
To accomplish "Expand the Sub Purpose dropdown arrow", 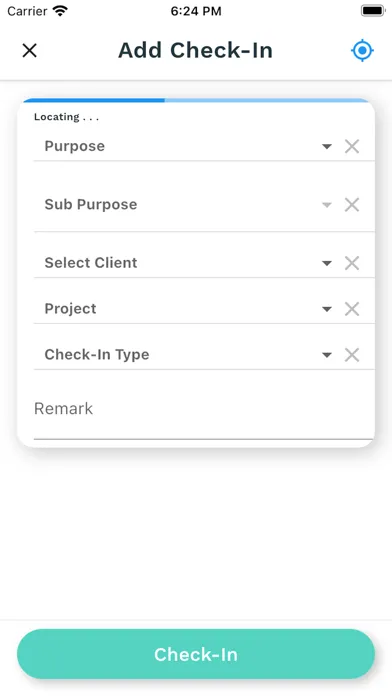I will [327, 205].
